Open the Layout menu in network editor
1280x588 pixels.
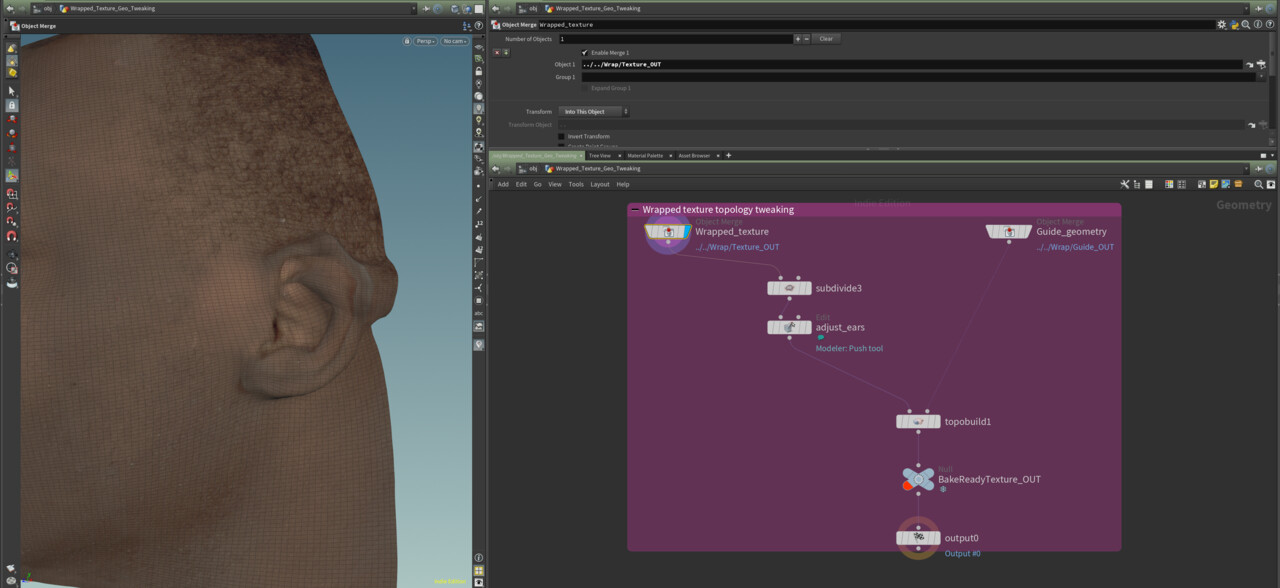[x=600, y=184]
